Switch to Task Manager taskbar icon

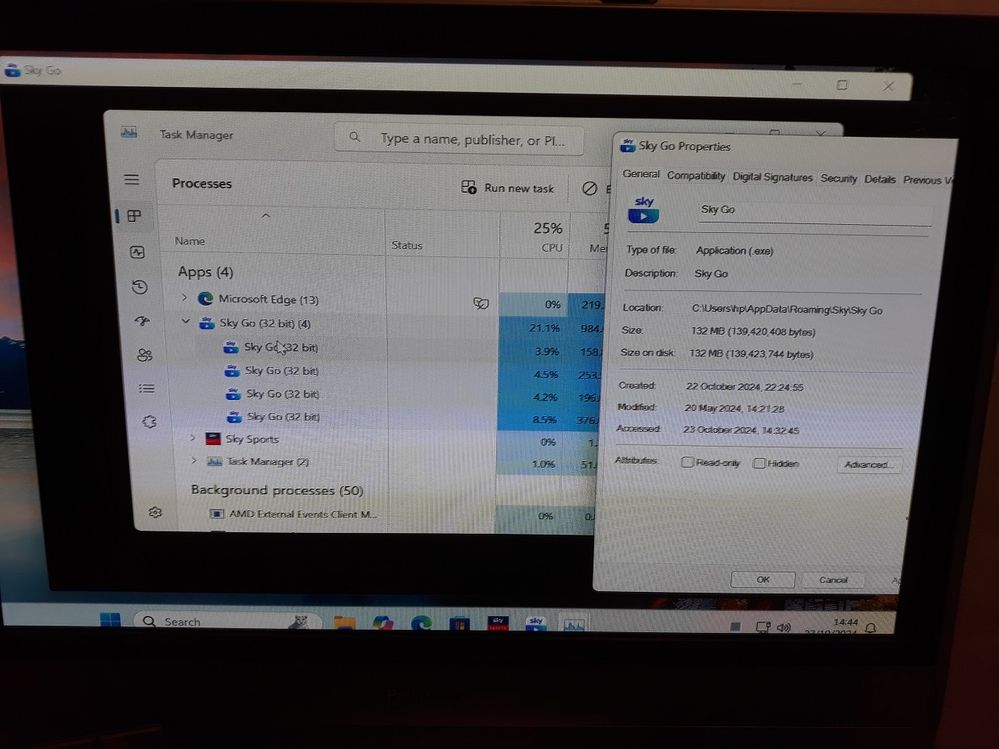[x=574, y=625]
